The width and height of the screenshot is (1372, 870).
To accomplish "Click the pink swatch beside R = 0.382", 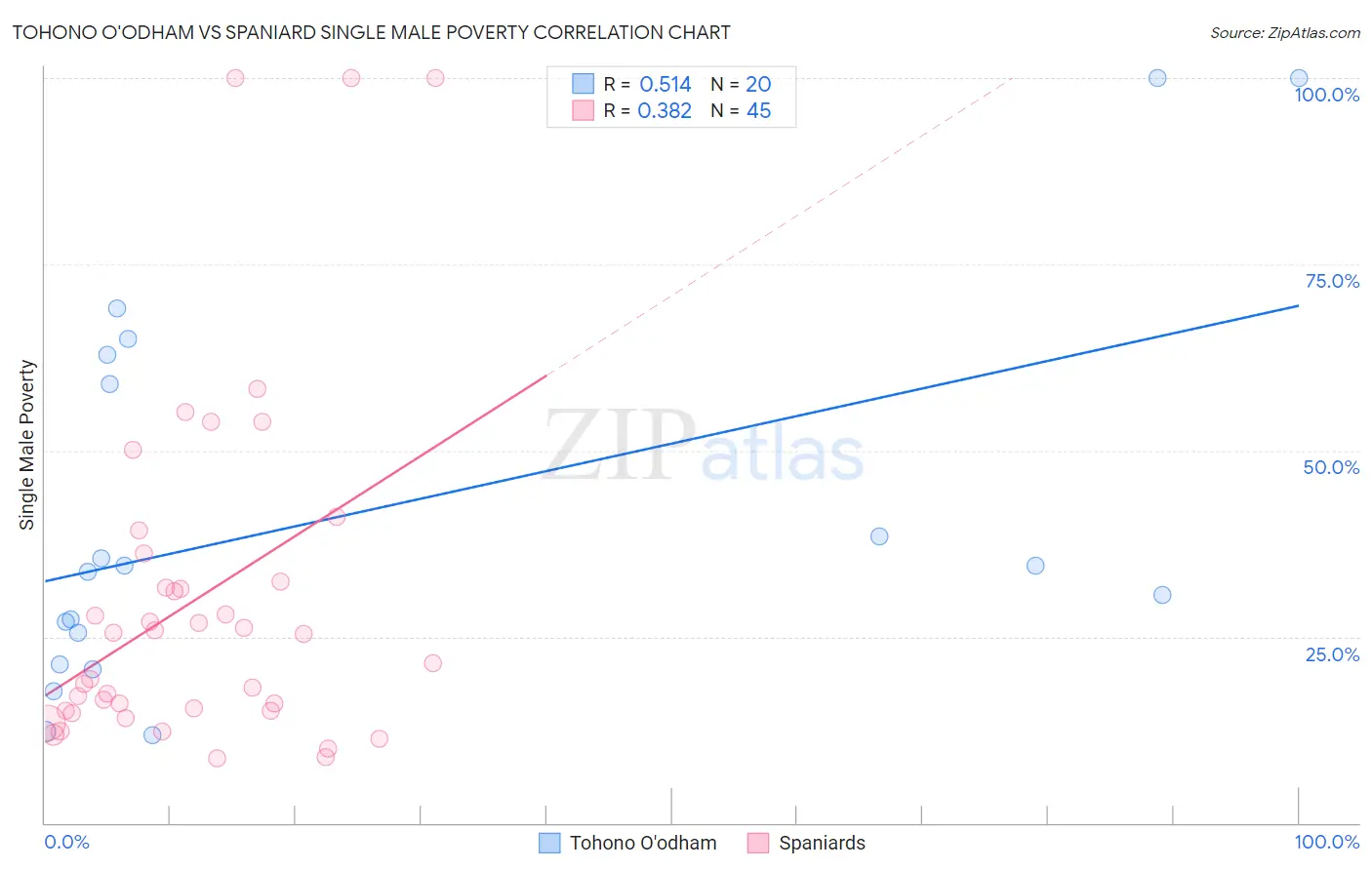I will [583, 110].
